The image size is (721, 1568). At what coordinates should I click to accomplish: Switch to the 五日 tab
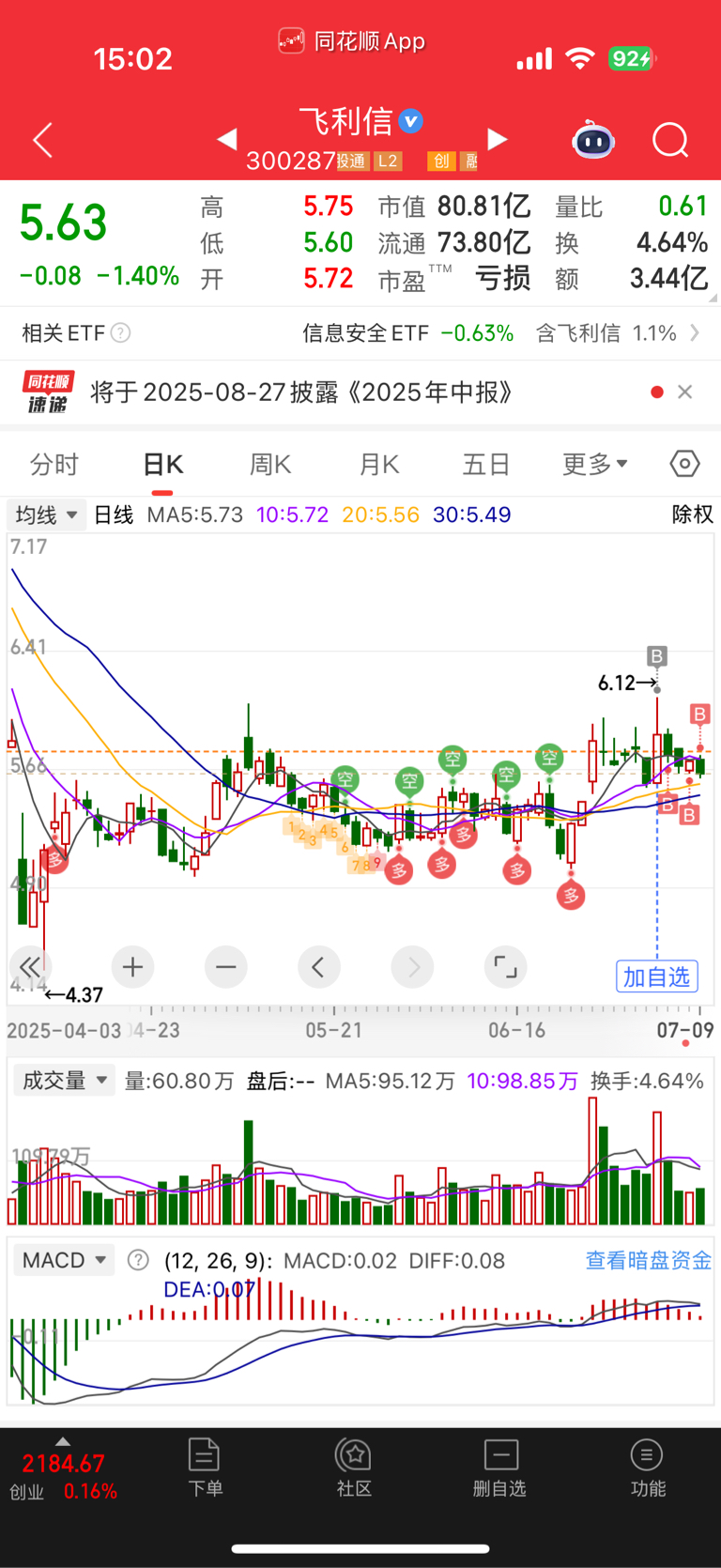tap(486, 465)
